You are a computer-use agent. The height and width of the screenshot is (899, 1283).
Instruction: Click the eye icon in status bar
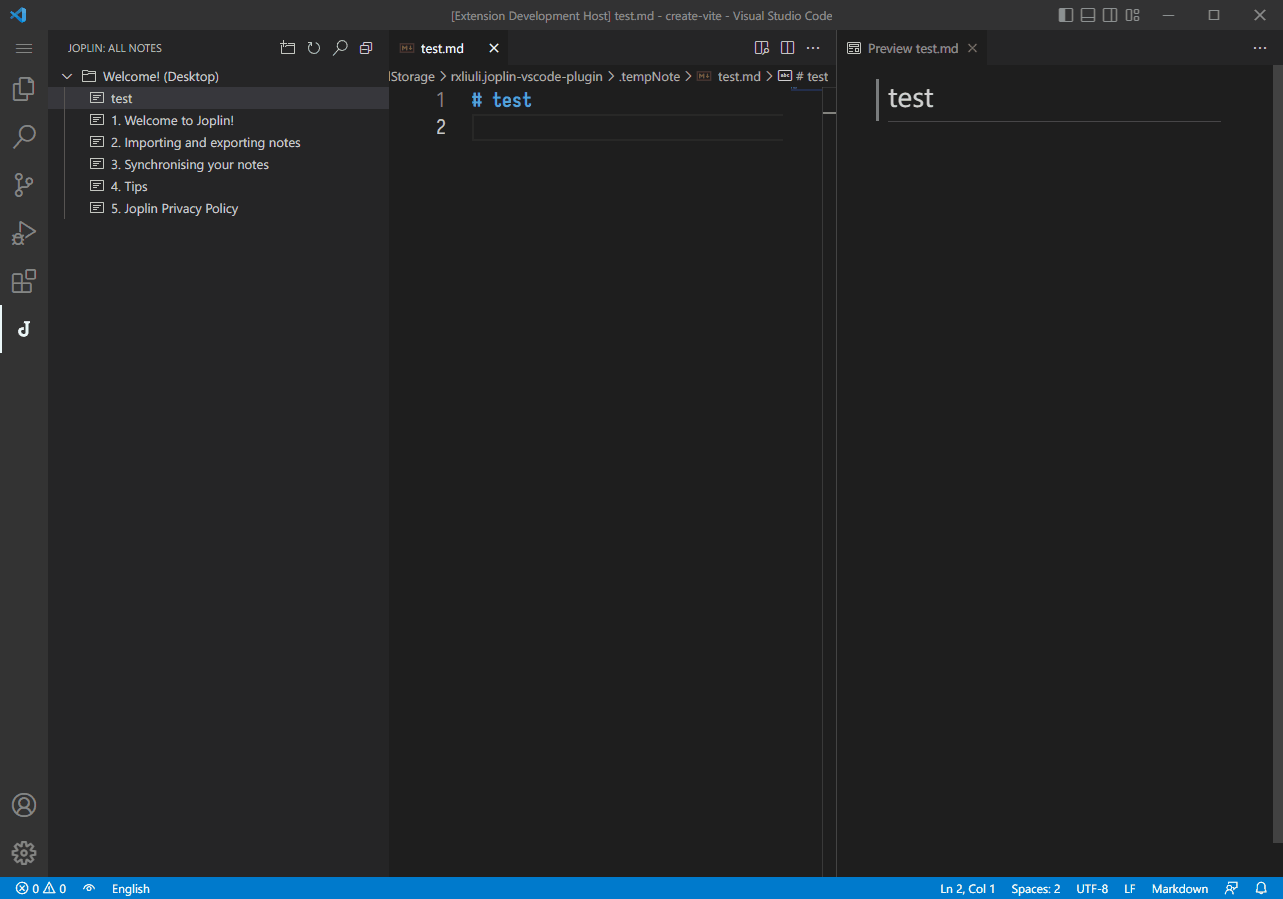89,889
